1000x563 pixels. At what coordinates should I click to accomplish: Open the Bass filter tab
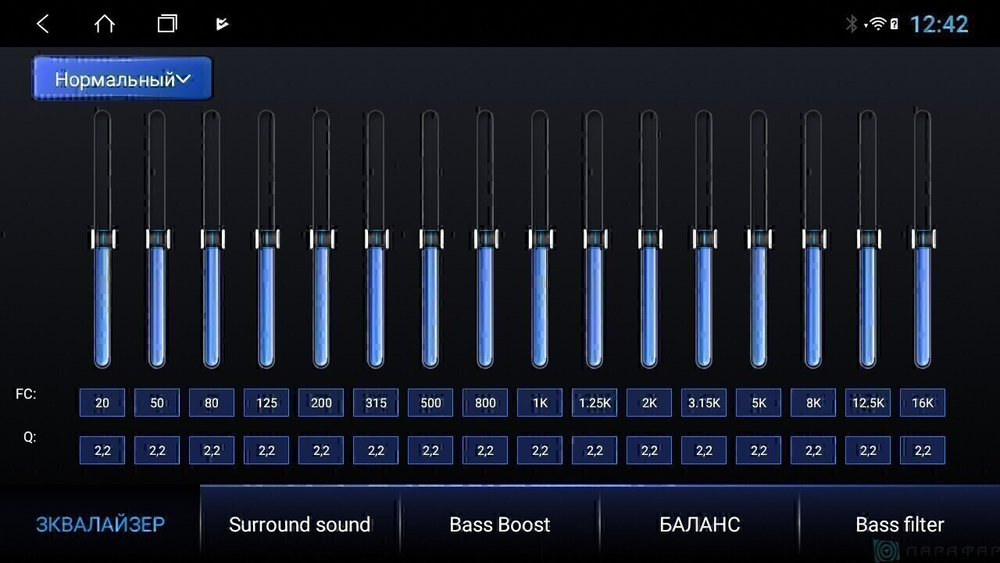899,524
